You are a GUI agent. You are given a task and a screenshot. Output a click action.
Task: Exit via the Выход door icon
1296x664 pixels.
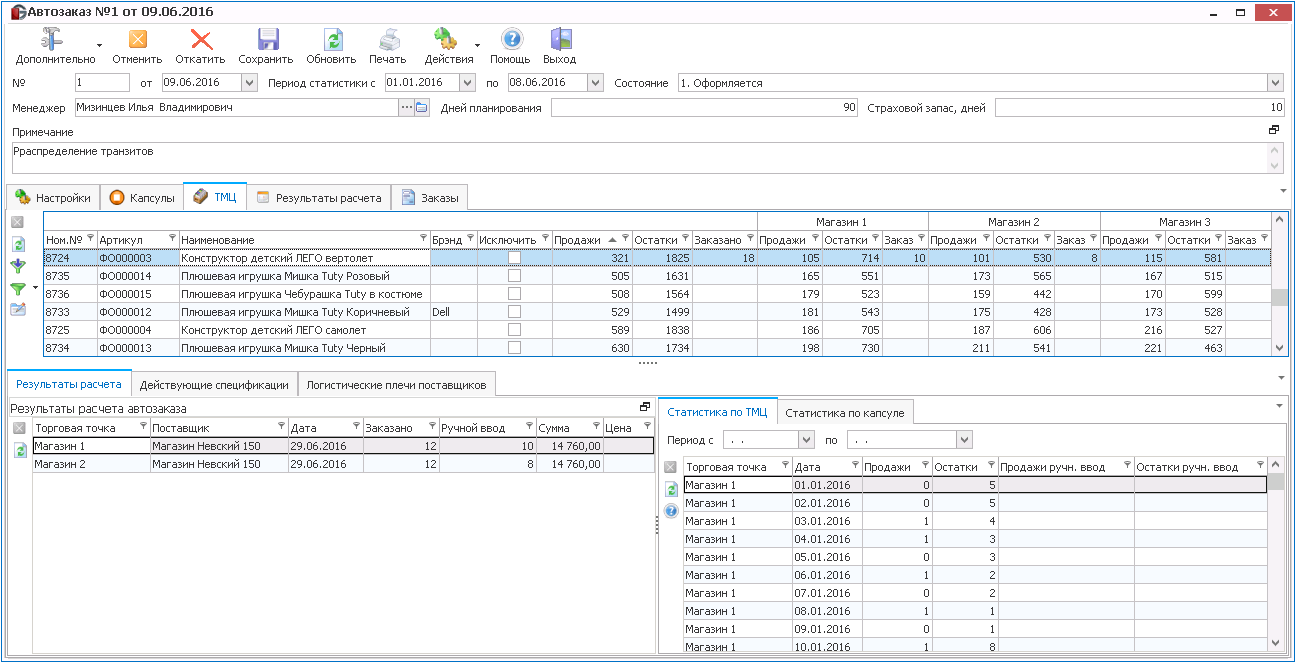(561, 39)
